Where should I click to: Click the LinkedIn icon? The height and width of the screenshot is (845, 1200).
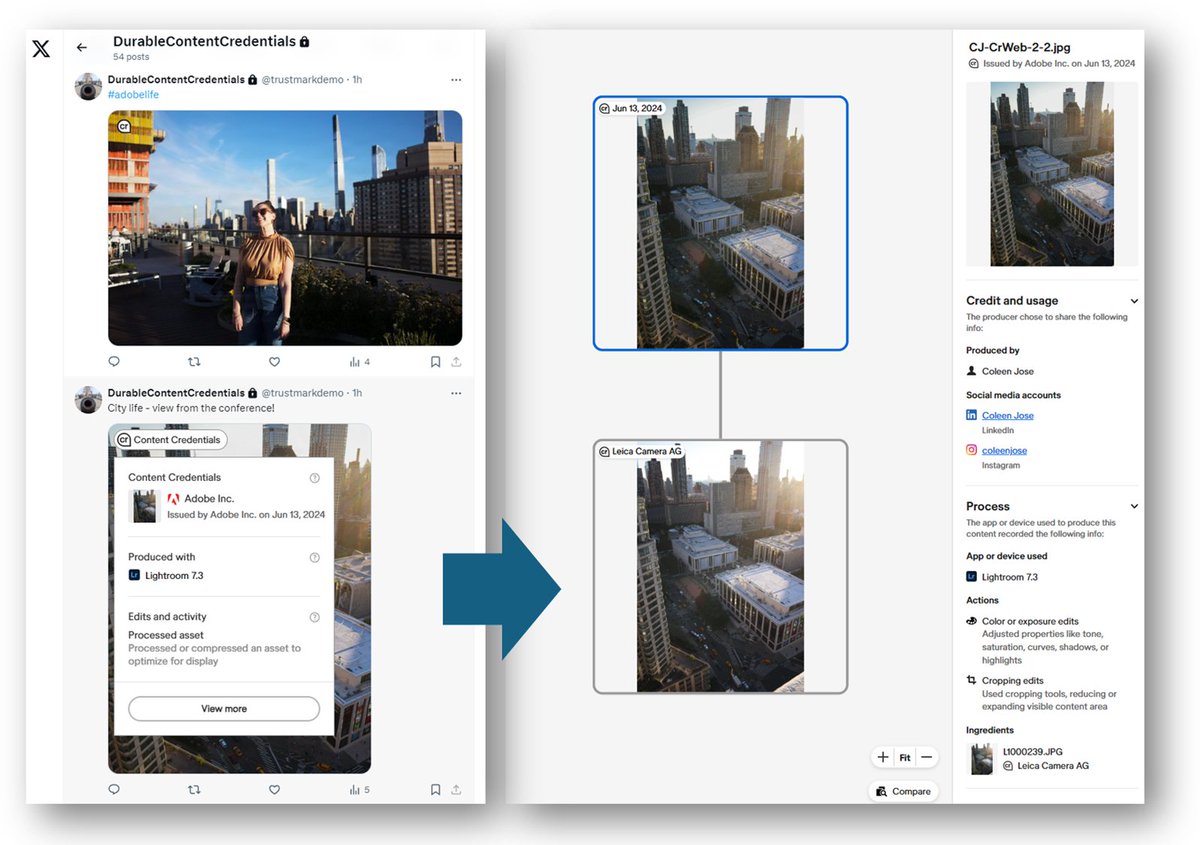click(971, 415)
